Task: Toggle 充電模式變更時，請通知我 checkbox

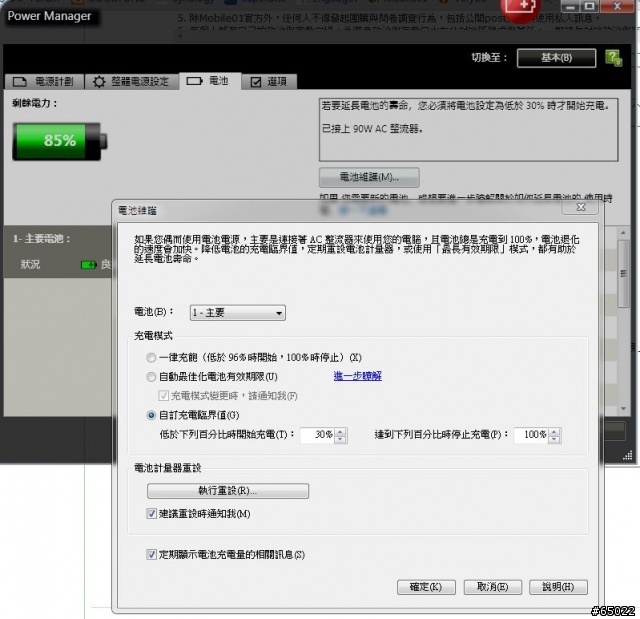Action: coord(163,395)
